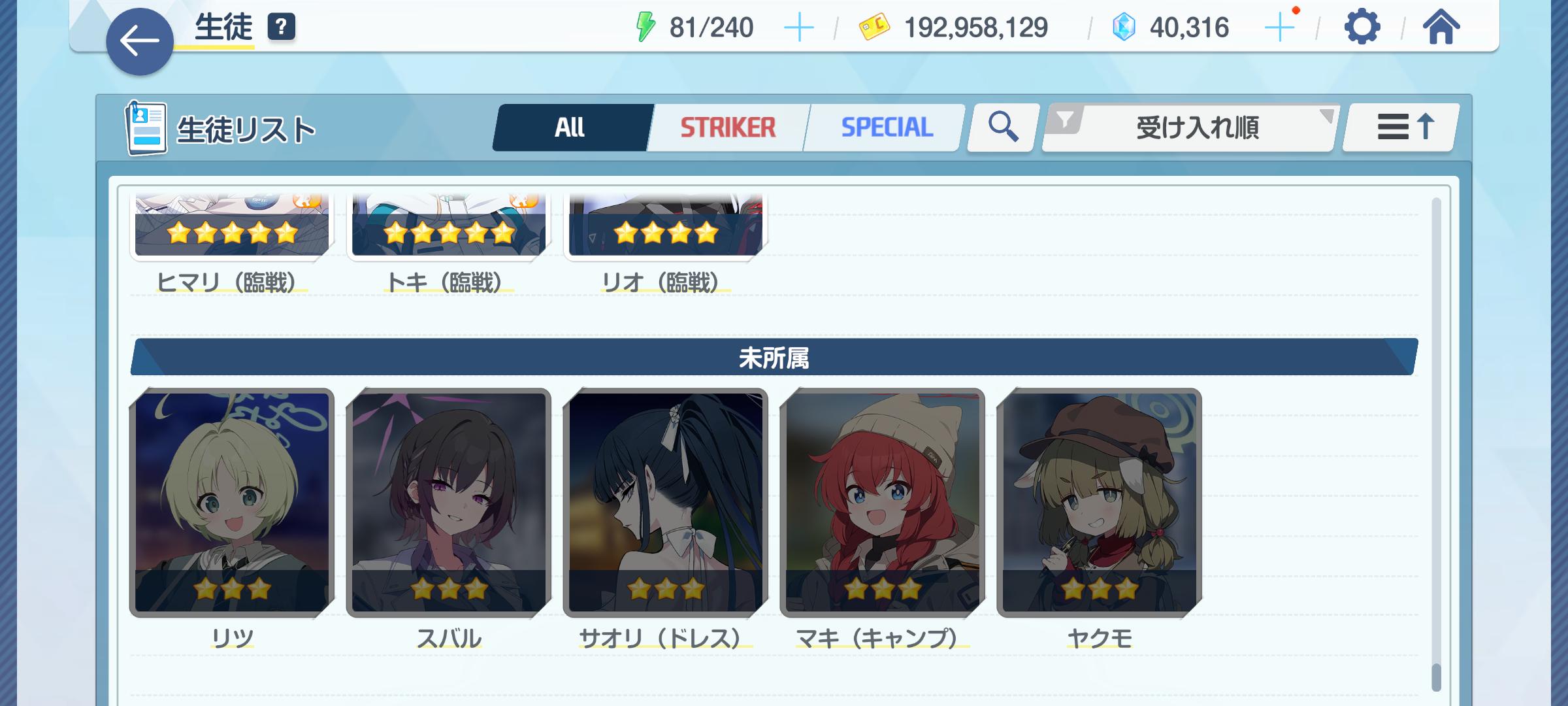Screen dimensions: 1568x706
Task: Open マキ（キャンプ） student card
Action: tap(883, 503)
